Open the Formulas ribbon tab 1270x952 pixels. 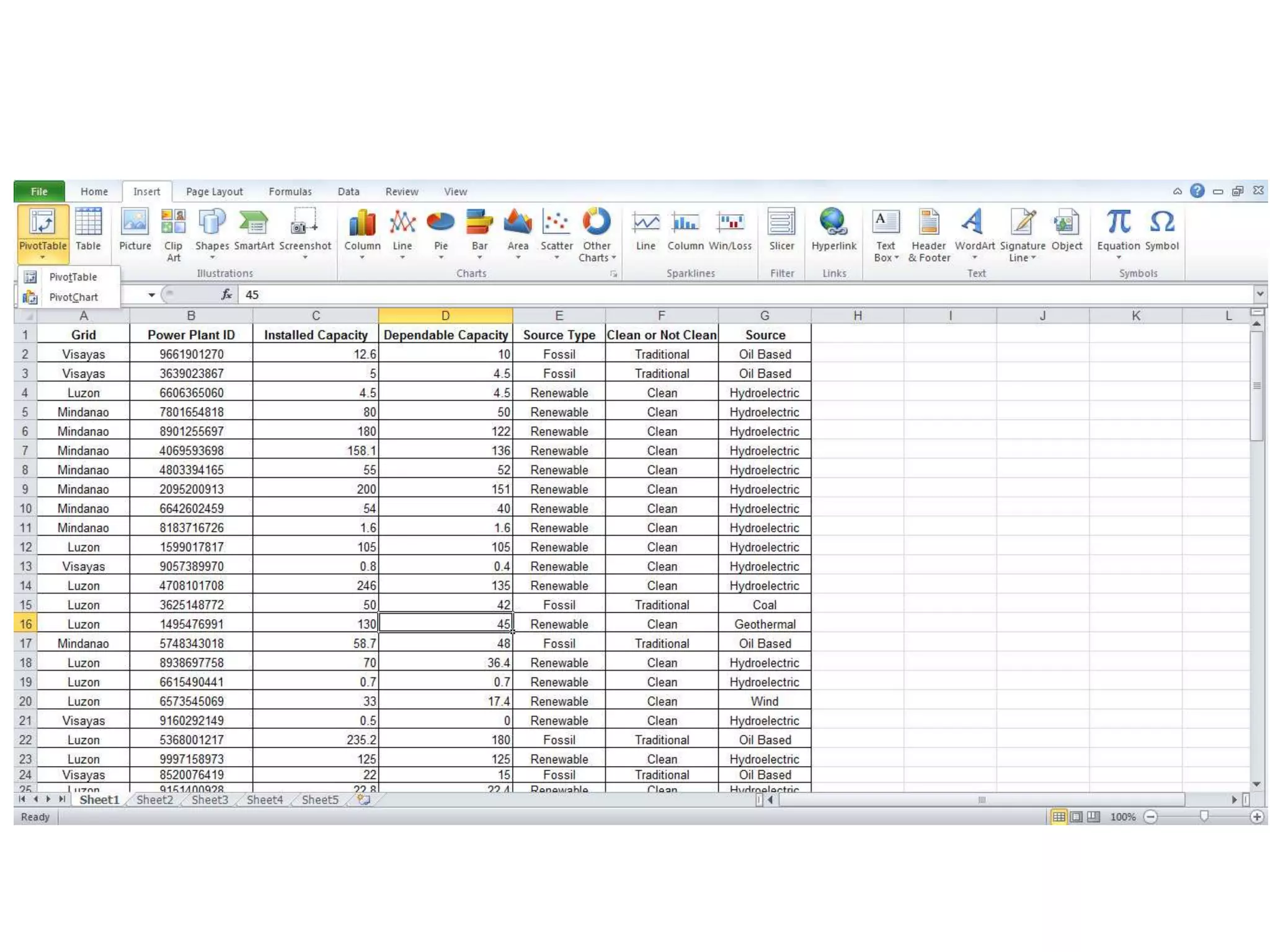click(290, 192)
